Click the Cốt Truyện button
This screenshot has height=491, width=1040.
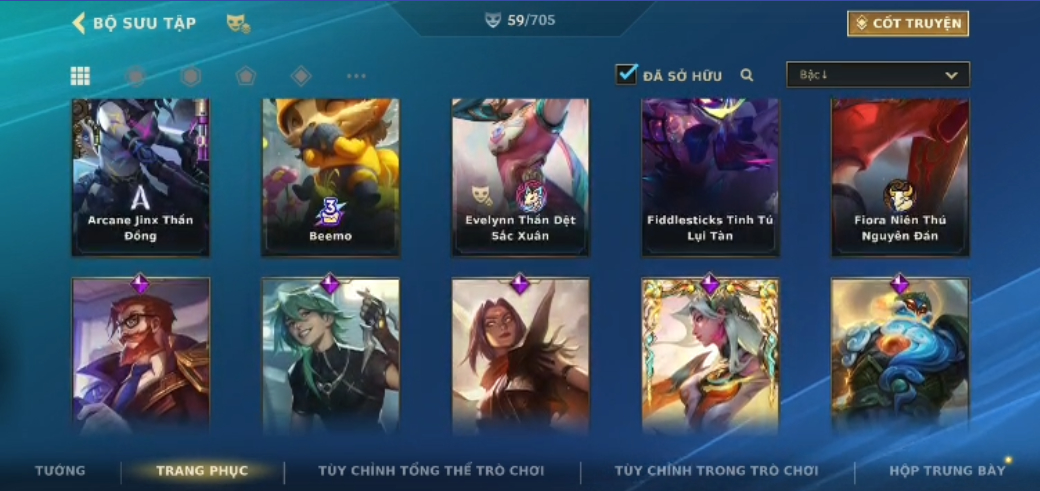tap(908, 23)
